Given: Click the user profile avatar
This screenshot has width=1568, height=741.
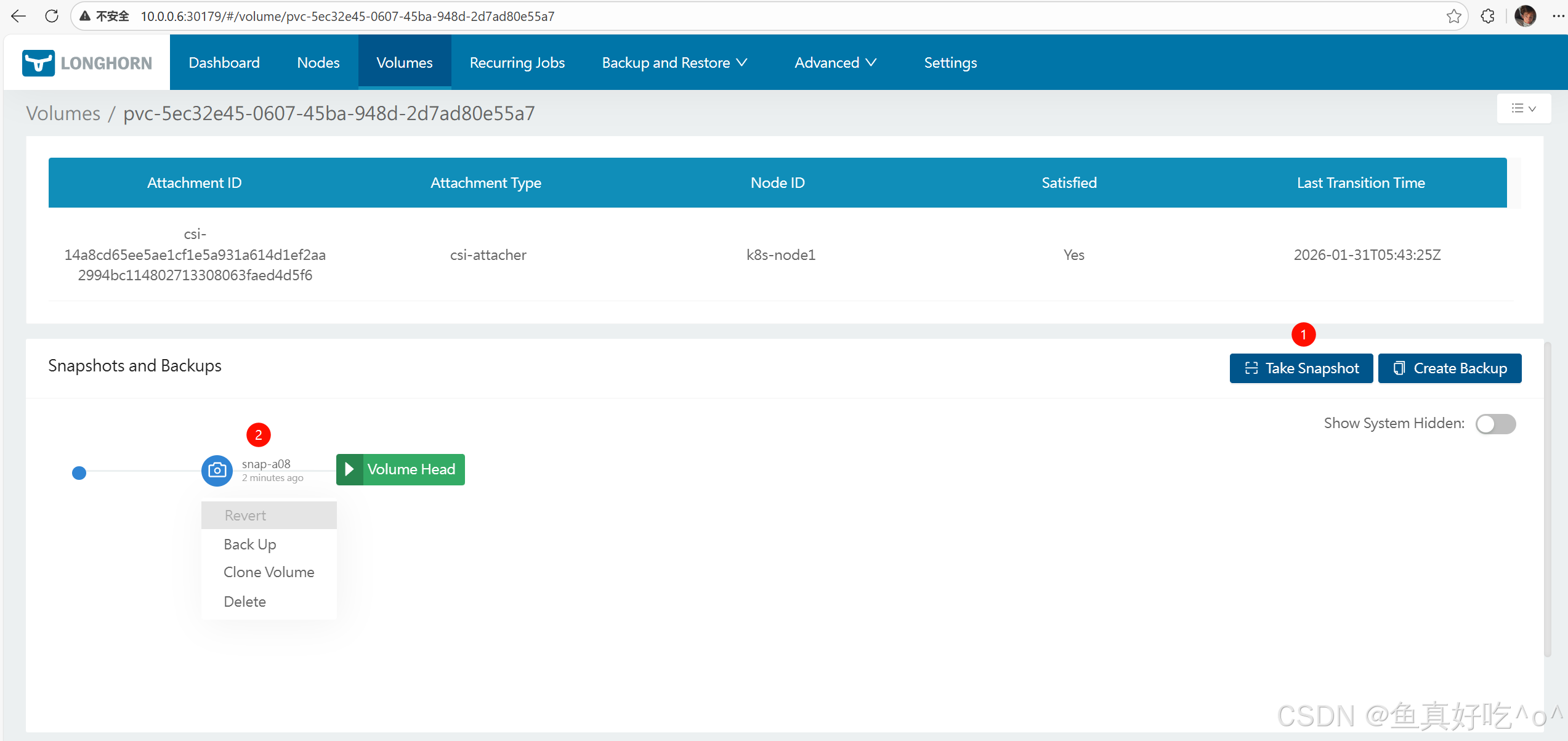Looking at the screenshot, I should tap(1525, 16).
